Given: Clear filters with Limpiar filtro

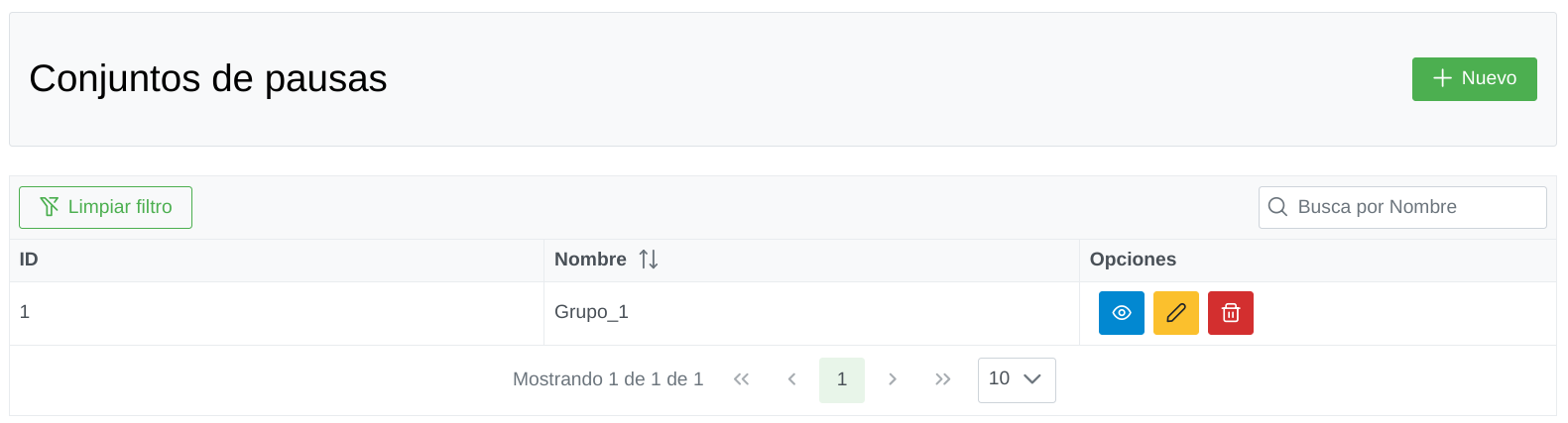Looking at the screenshot, I should pyautogui.click(x=105, y=208).
